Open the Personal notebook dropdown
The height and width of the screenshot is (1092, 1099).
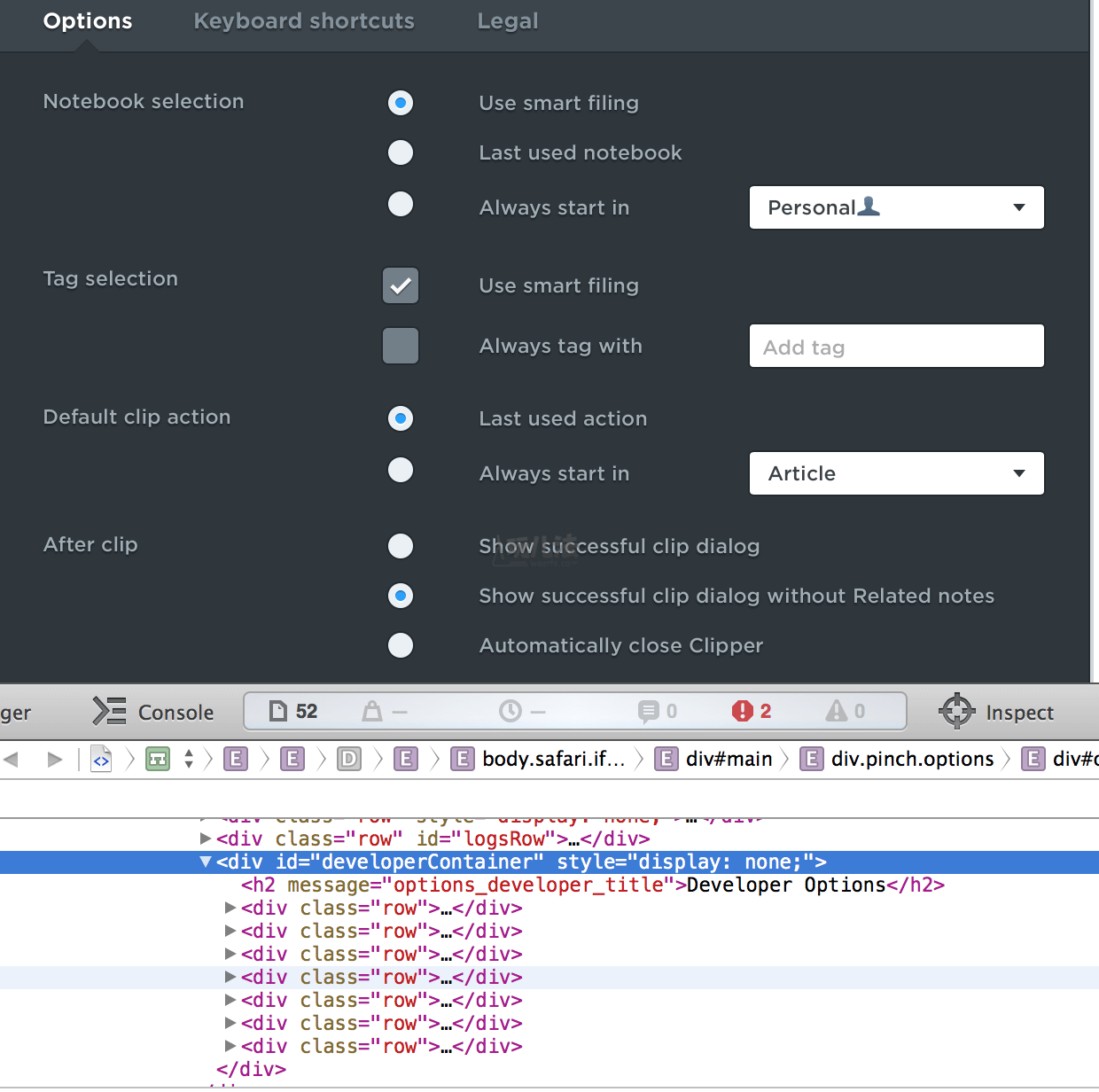click(x=897, y=207)
